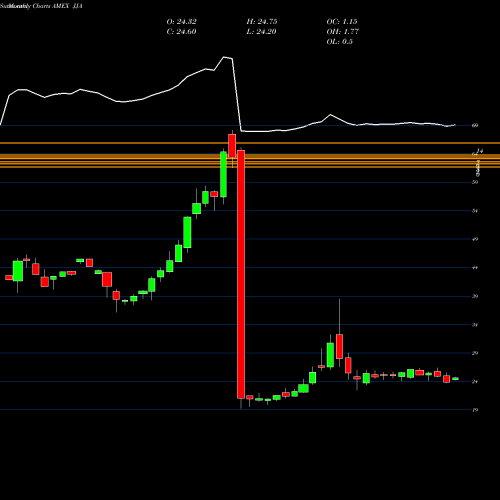Click the 'OL: 0.5' readout
500x500 pixels.
[339, 42]
